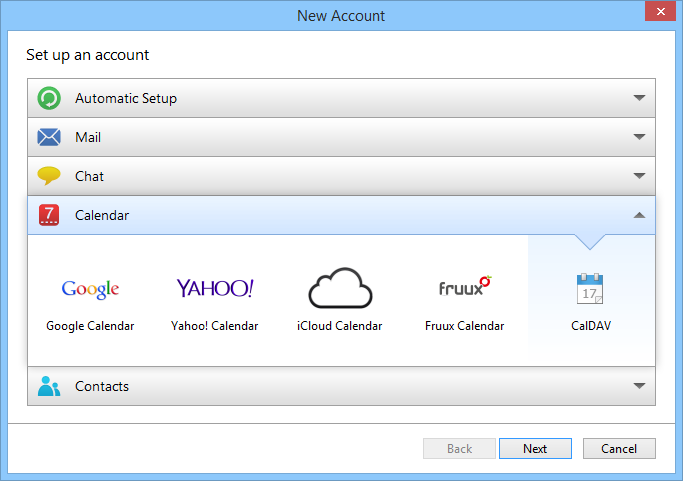Select the Yahoo! logo
The image size is (683, 481).
pyautogui.click(x=215, y=288)
